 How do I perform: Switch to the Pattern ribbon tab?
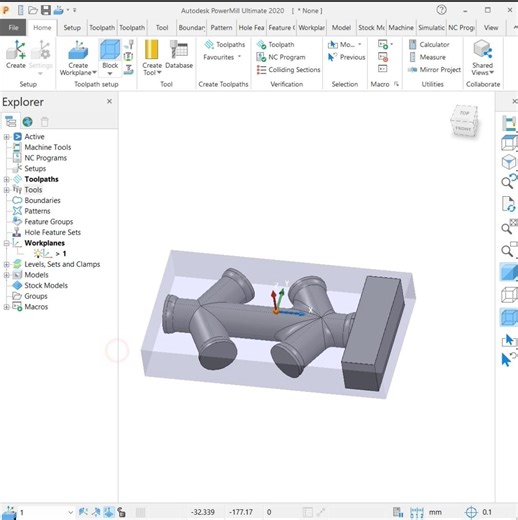221,28
